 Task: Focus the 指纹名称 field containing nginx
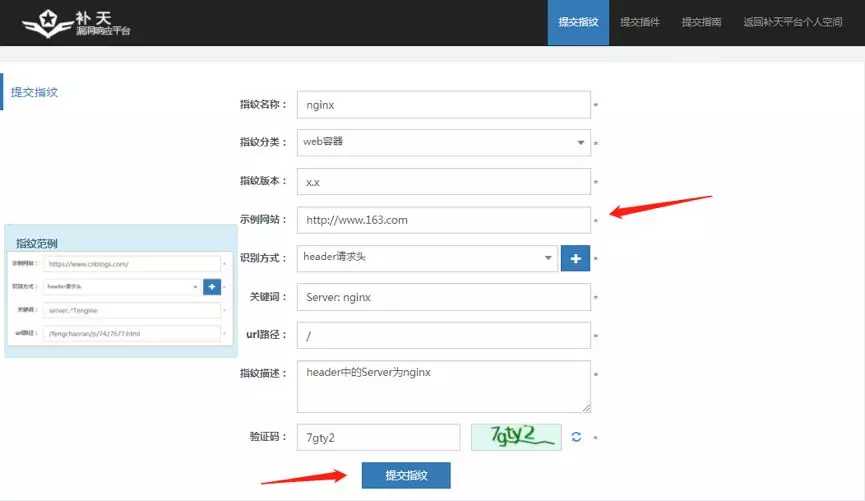tap(443, 104)
